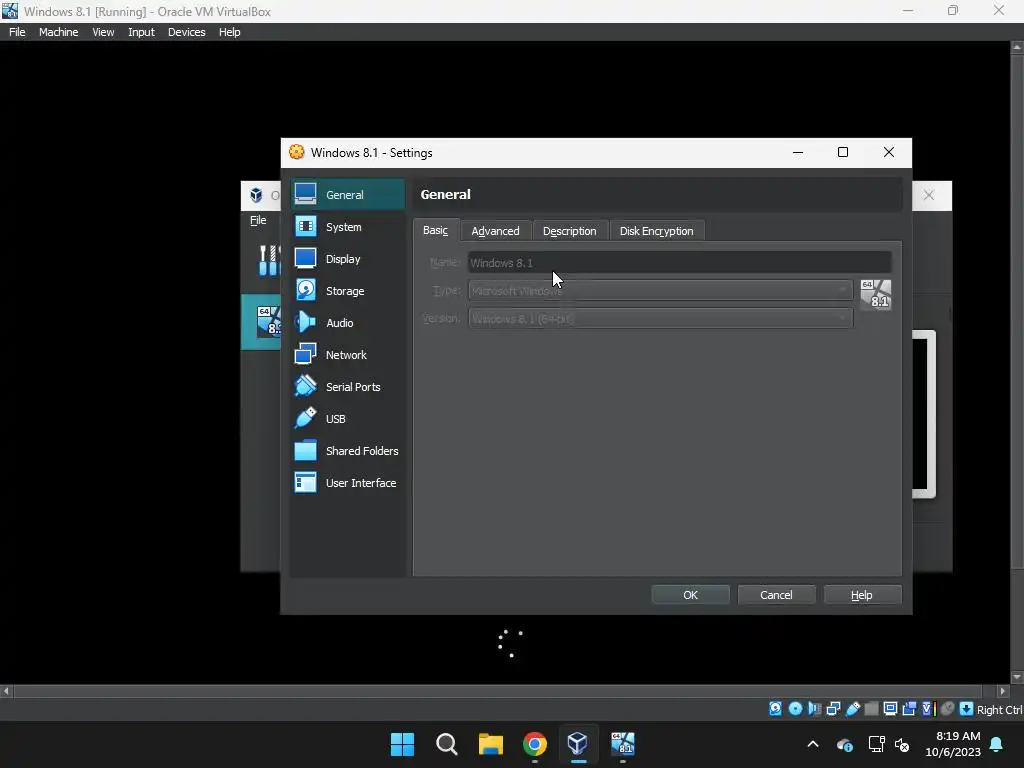This screenshot has width=1024, height=768.
Task: Switch to the Advanced tab
Action: tap(495, 231)
